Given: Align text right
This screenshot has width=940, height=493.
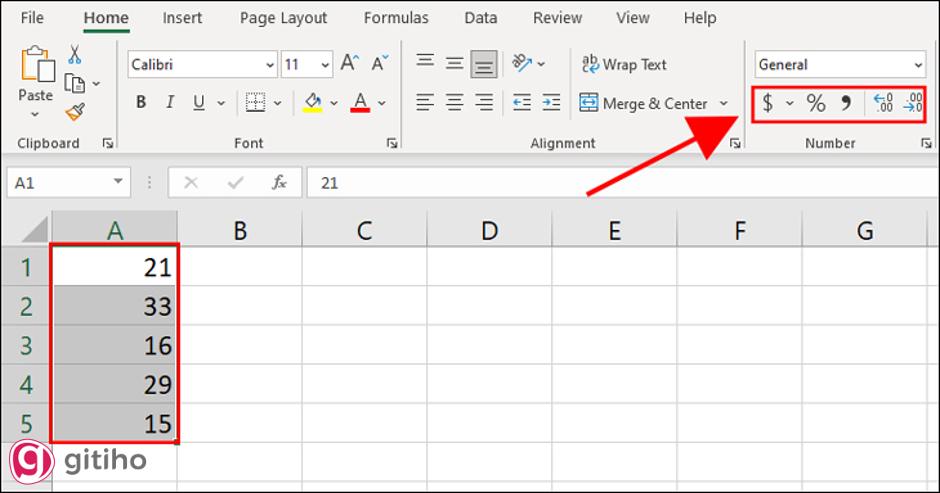Looking at the screenshot, I should tap(484, 103).
